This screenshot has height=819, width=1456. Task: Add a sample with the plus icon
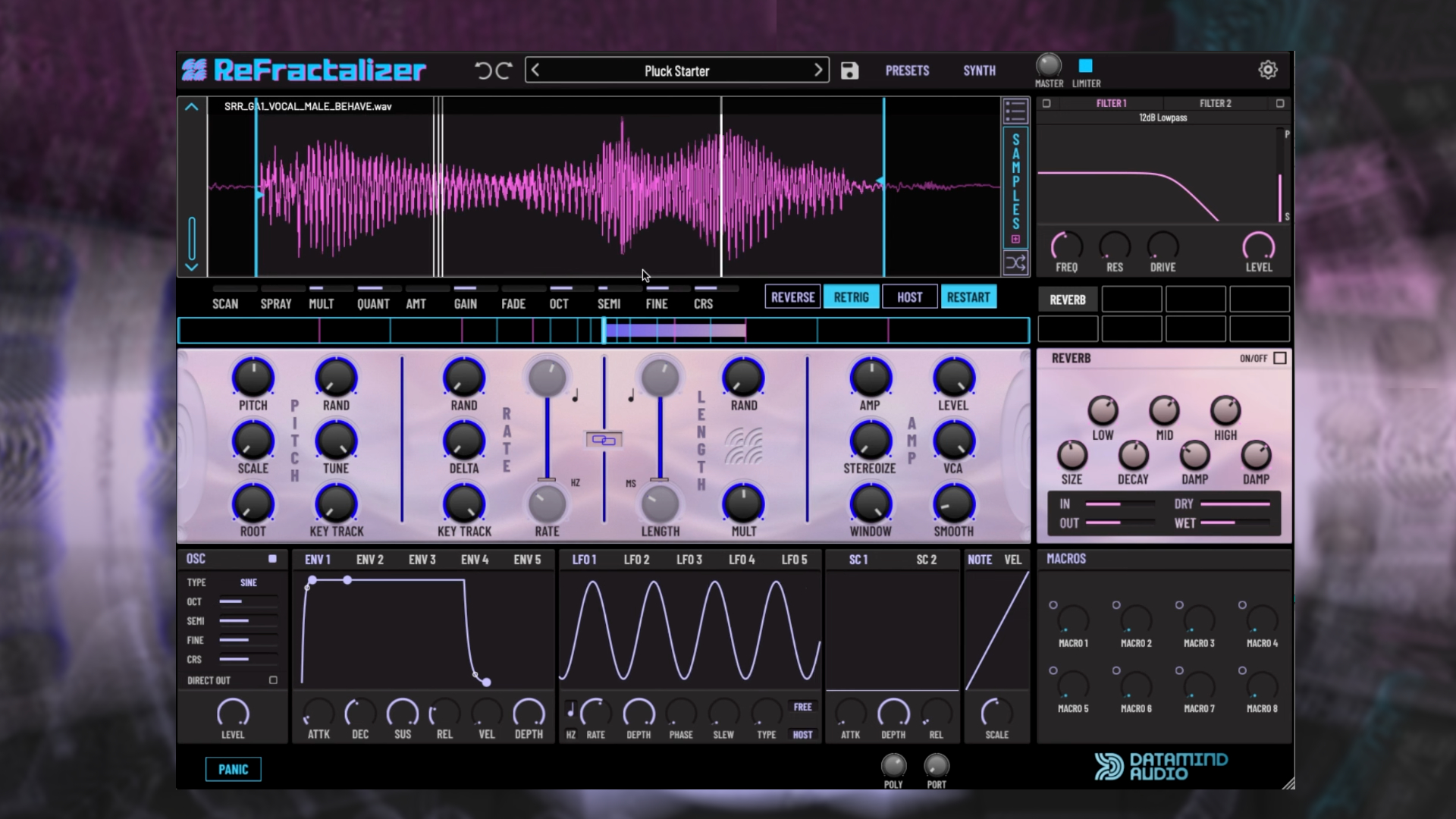point(1015,240)
